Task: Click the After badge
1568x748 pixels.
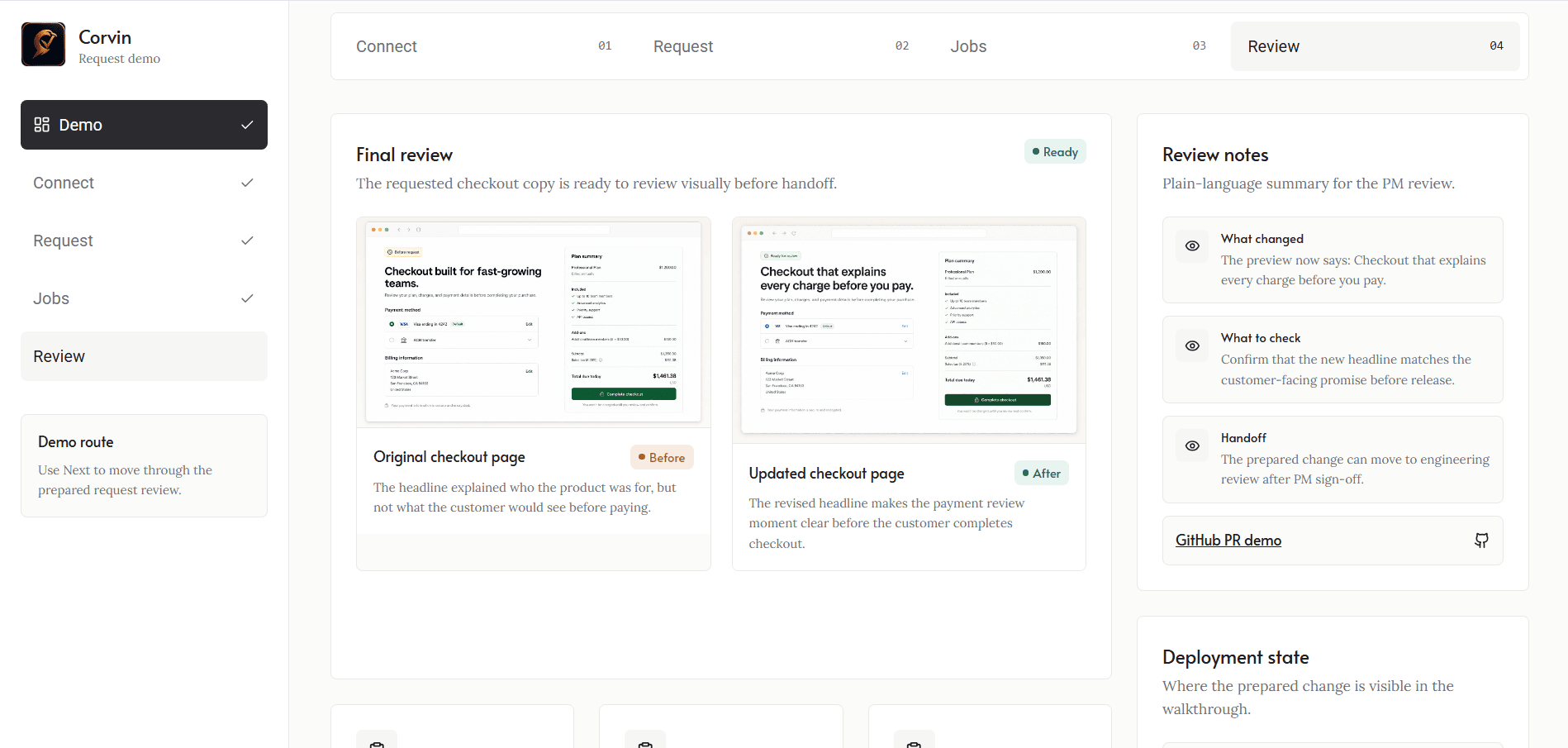Action: (1041, 473)
